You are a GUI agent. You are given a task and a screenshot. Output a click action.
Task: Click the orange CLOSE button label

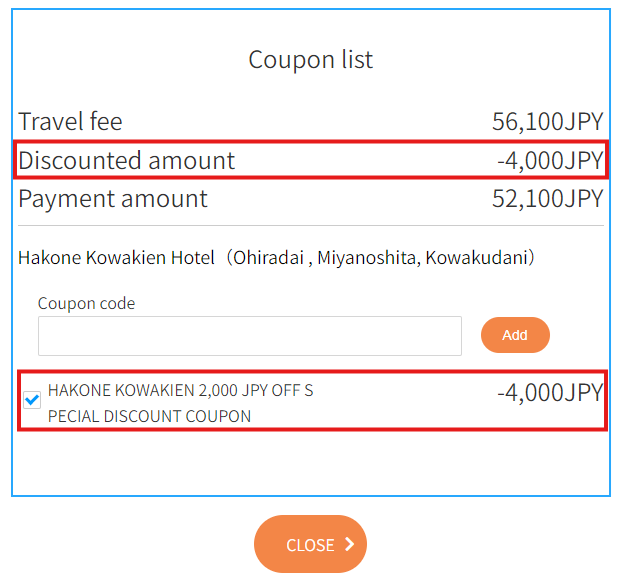tap(310, 545)
